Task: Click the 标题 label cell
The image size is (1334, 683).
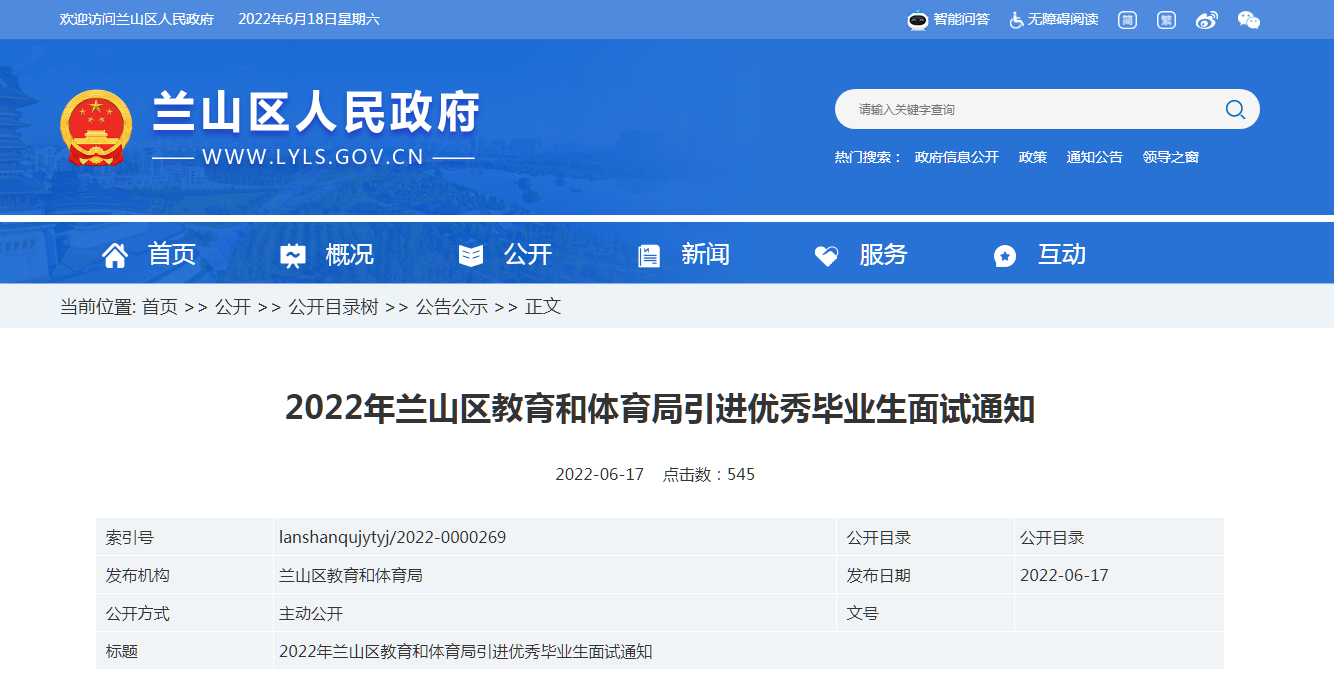Action: [122, 651]
